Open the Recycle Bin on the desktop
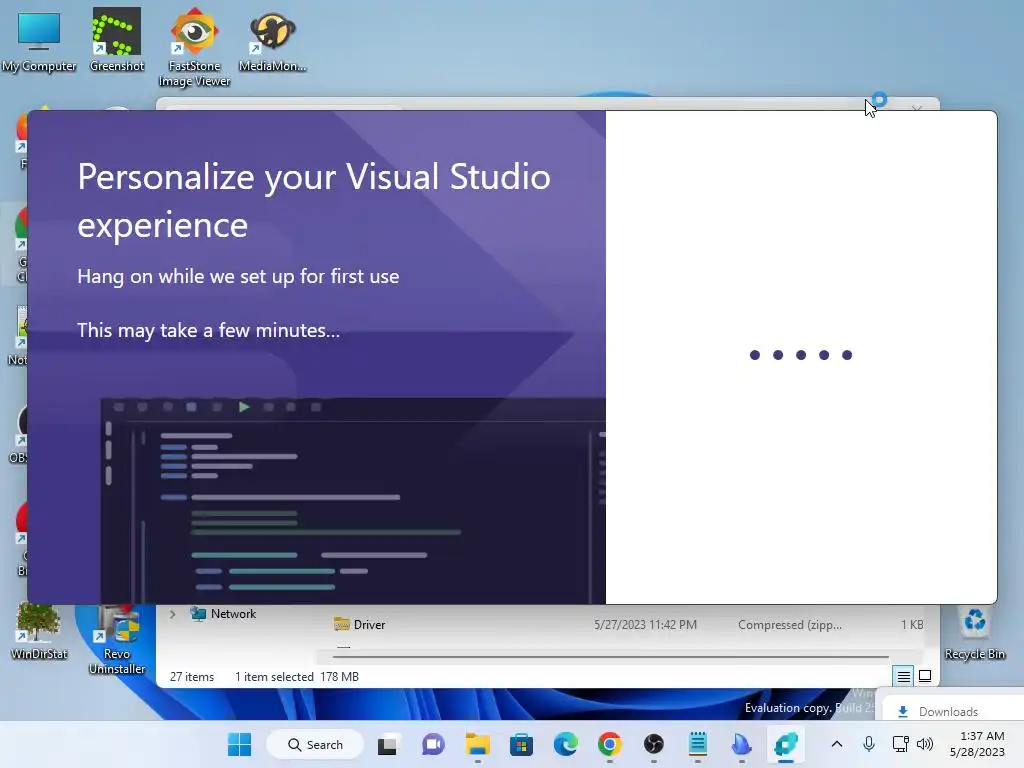Screen dimensions: 1024x768 pos(974,632)
